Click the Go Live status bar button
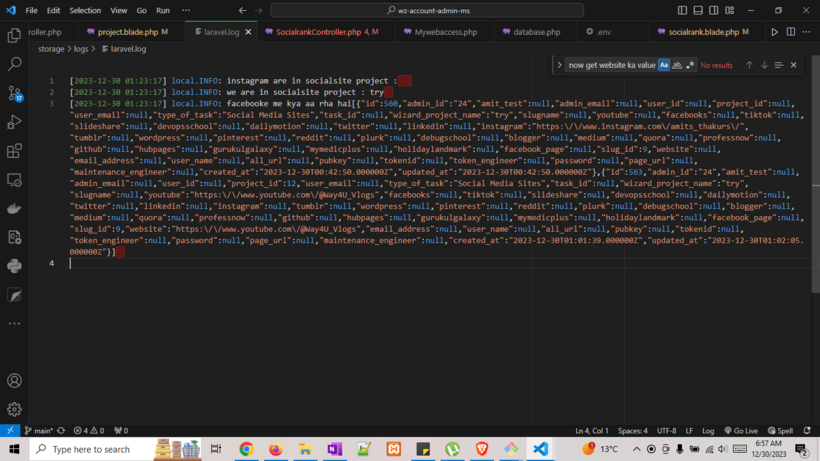 [741, 431]
